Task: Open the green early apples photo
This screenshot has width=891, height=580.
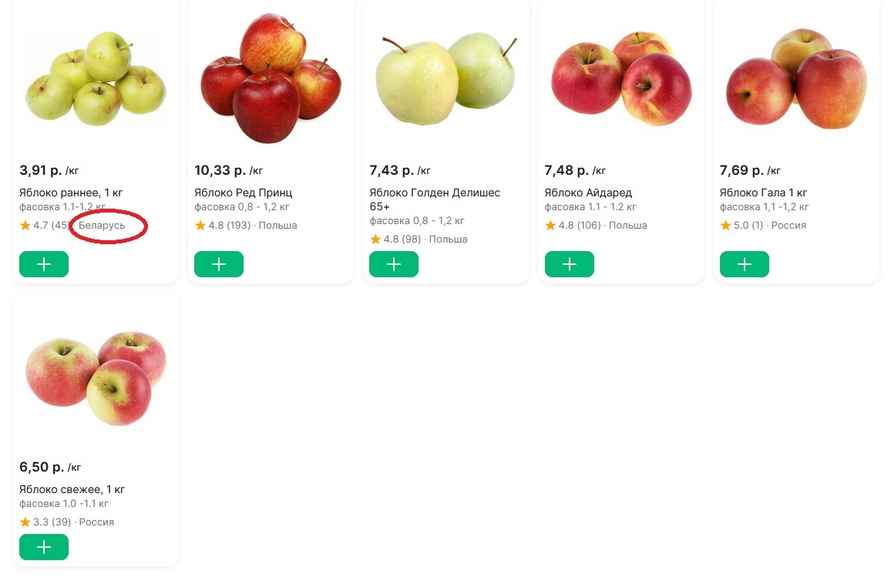Action: tap(96, 77)
